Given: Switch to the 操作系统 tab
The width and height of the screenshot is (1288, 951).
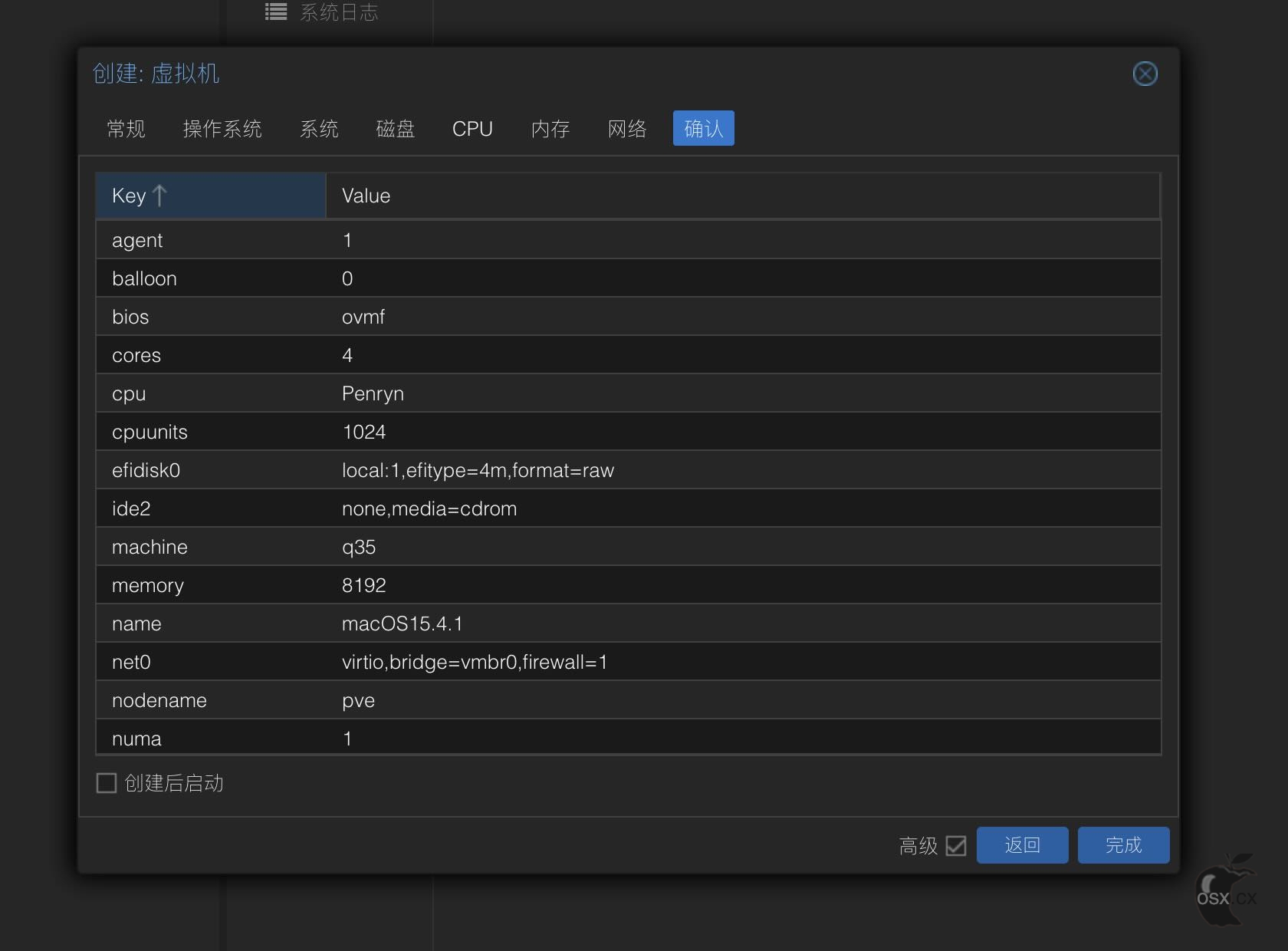Looking at the screenshot, I should coord(222,128).
